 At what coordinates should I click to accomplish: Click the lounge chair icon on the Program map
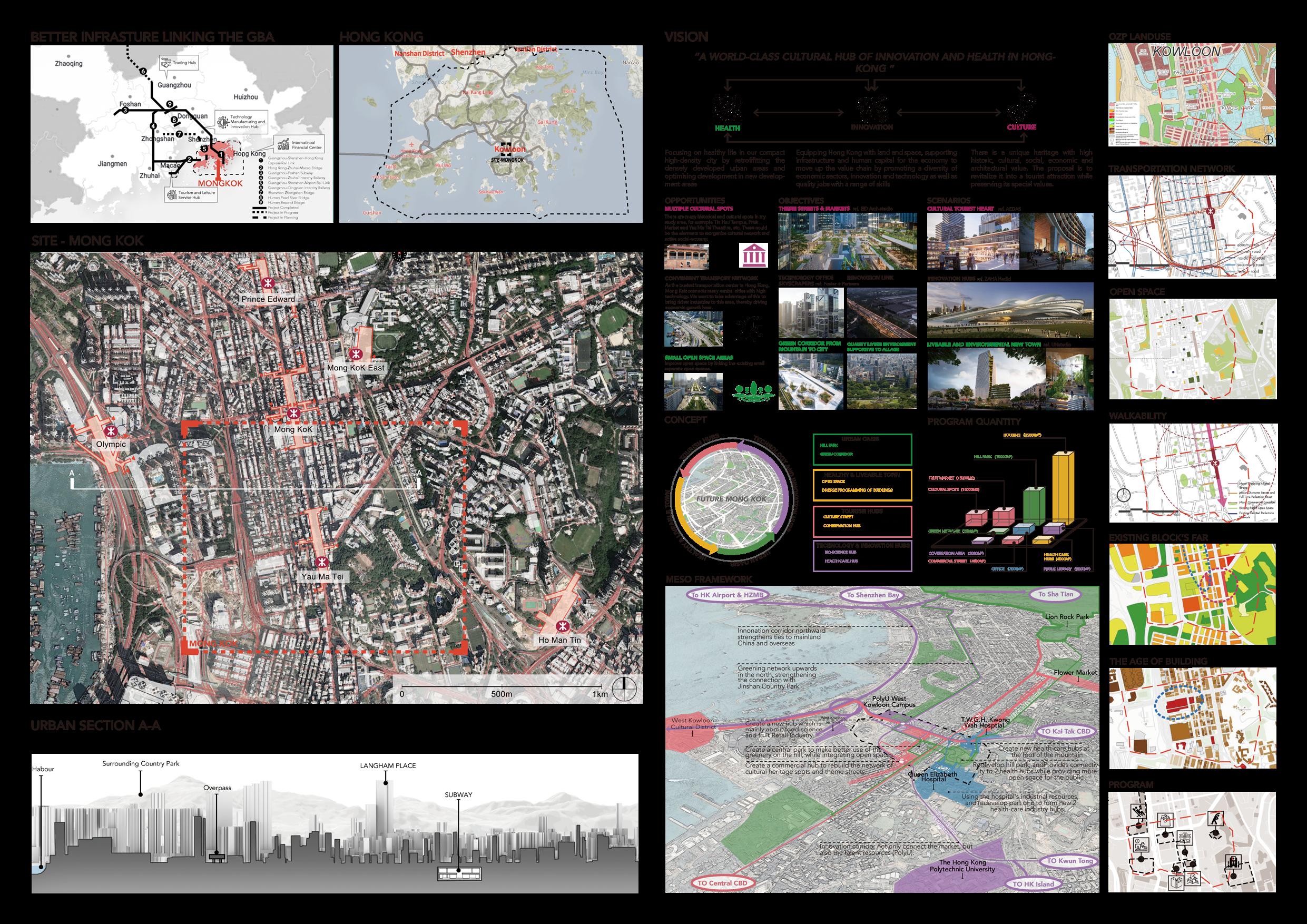coord(1139,811)
